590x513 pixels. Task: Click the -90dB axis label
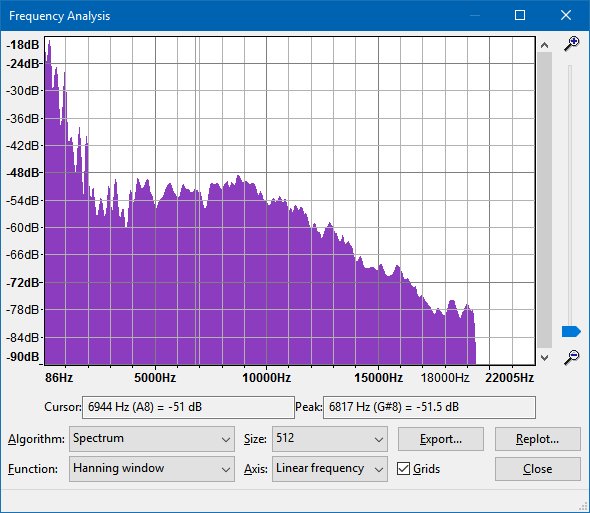tap(23, 356)
